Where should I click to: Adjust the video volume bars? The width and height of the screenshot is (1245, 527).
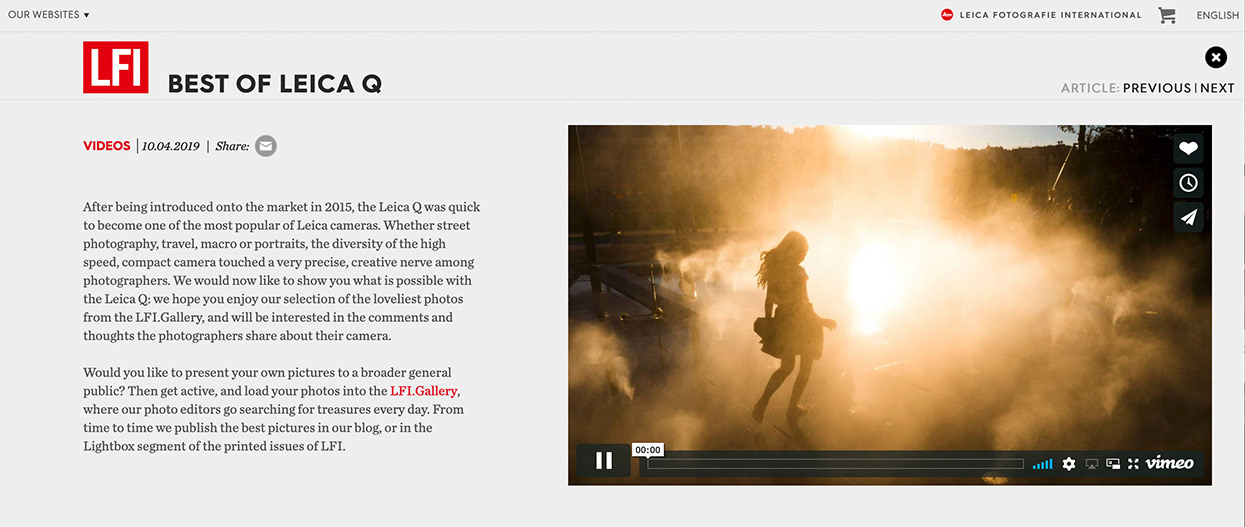(1042, 464)
